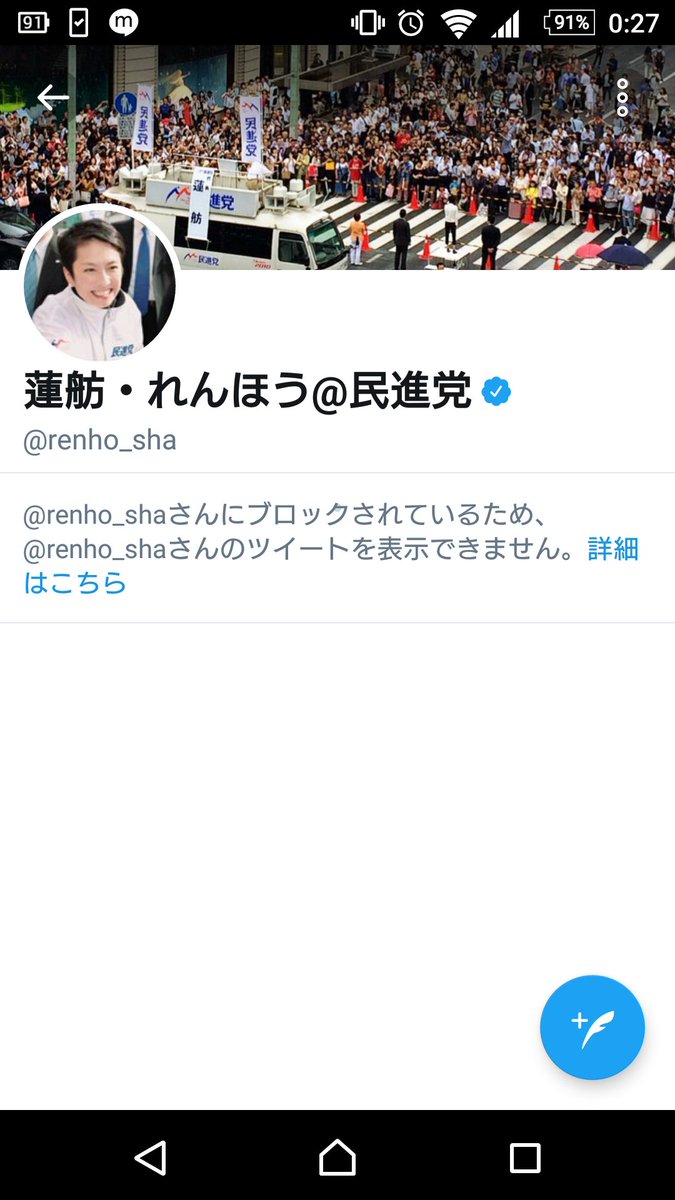Tap the green chat notification icon
Image resolution: width=675 pixels, height=1200 pixels.
[123, 22]
